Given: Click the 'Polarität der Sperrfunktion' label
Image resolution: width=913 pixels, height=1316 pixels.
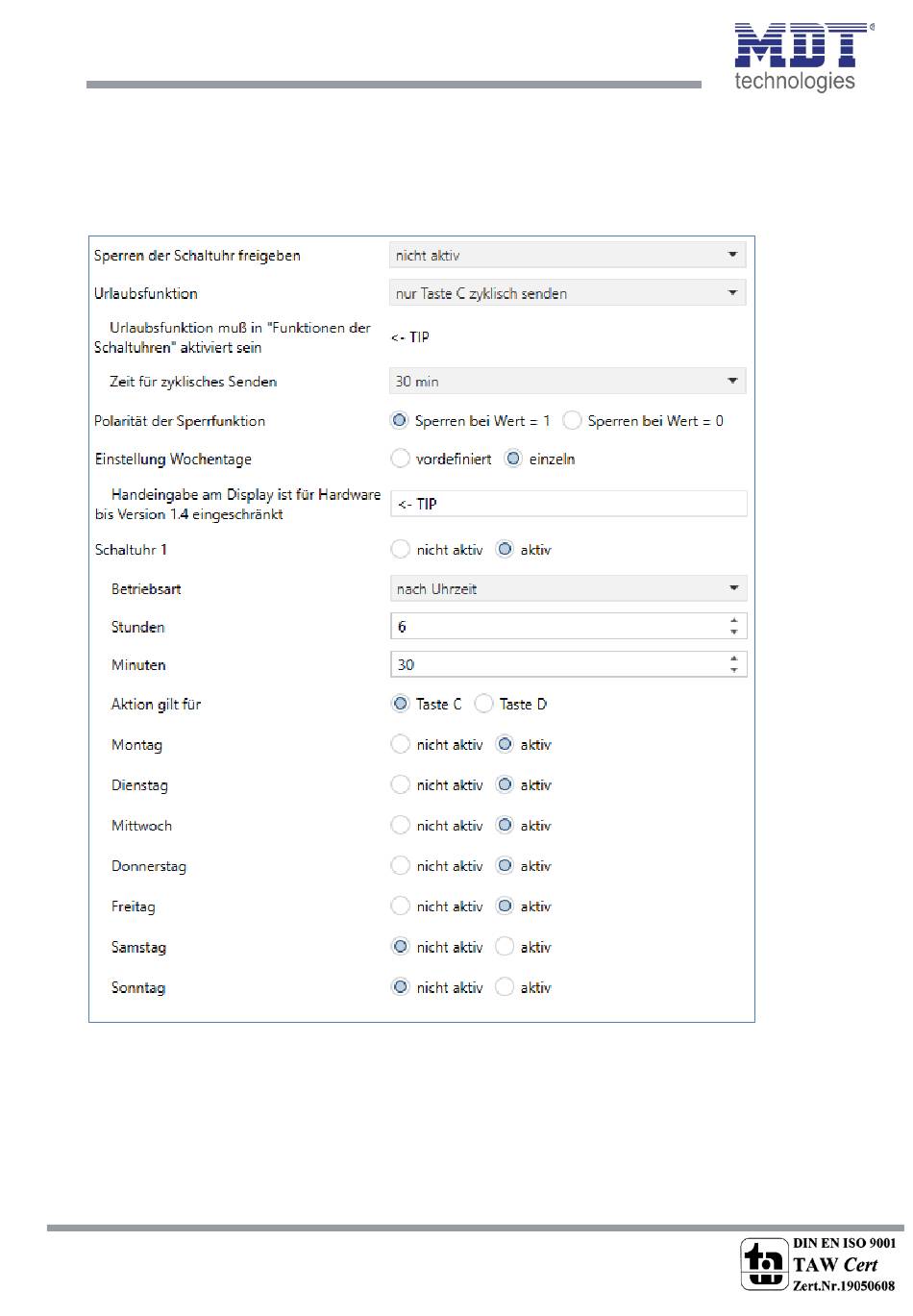Looking at the screenshot, I should [x=180, y=421].
